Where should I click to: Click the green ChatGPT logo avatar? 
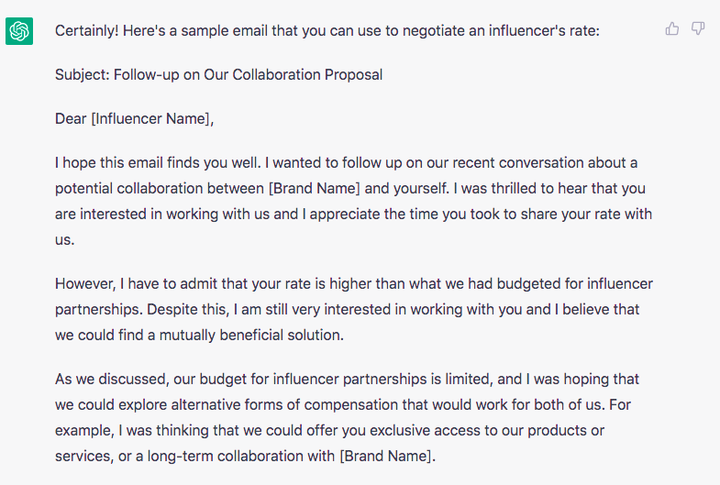click(x=19, y=31)
